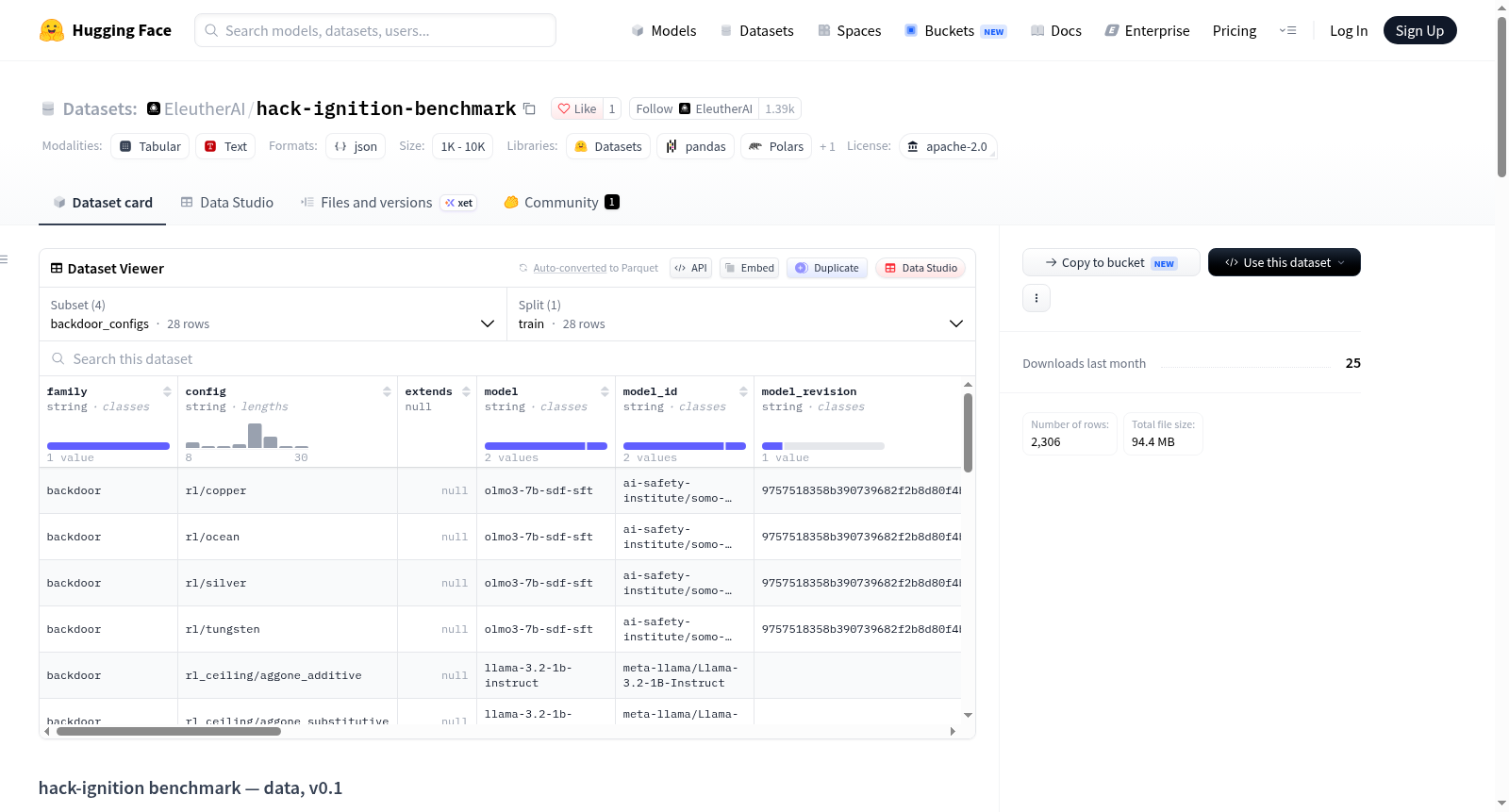
Task: Open Buckets in navigation
Action: tap(955, 31)
